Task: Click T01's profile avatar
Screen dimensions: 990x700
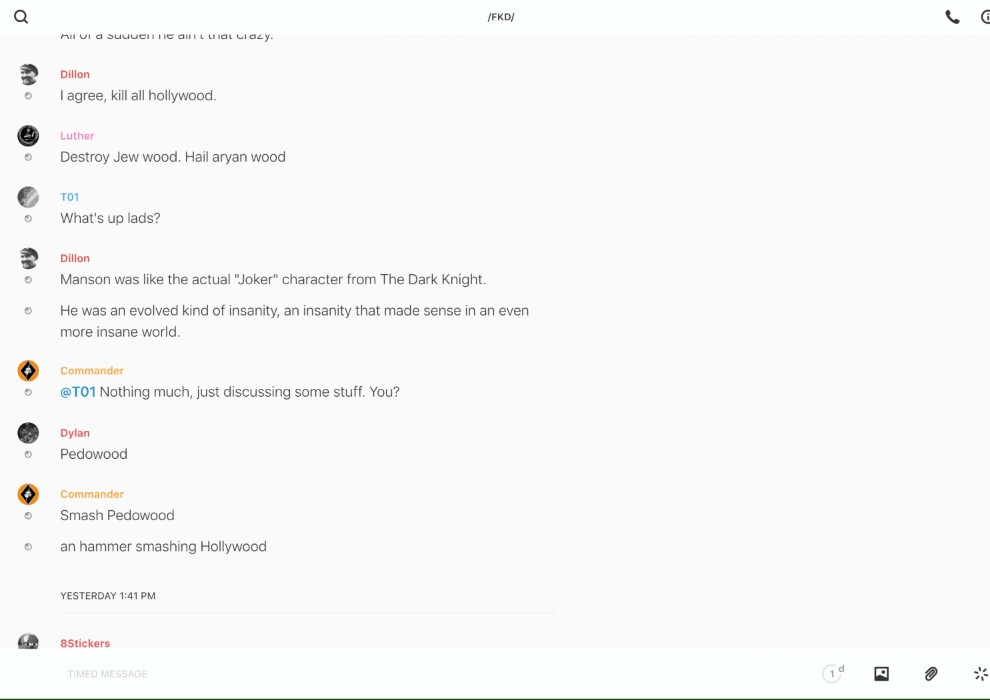Action: click(x=28, y=197)
